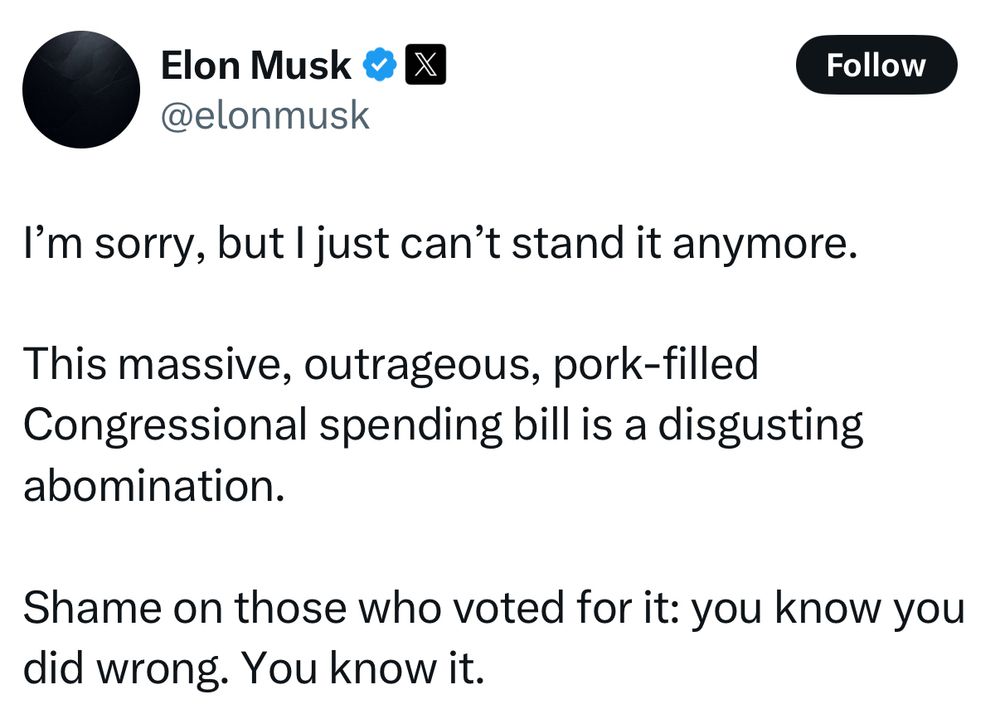Viewport: 1000px width, 719px height.
Task: Open the "Elon Musk" display name
Action: pyautogui.click(x=256, y=65)
